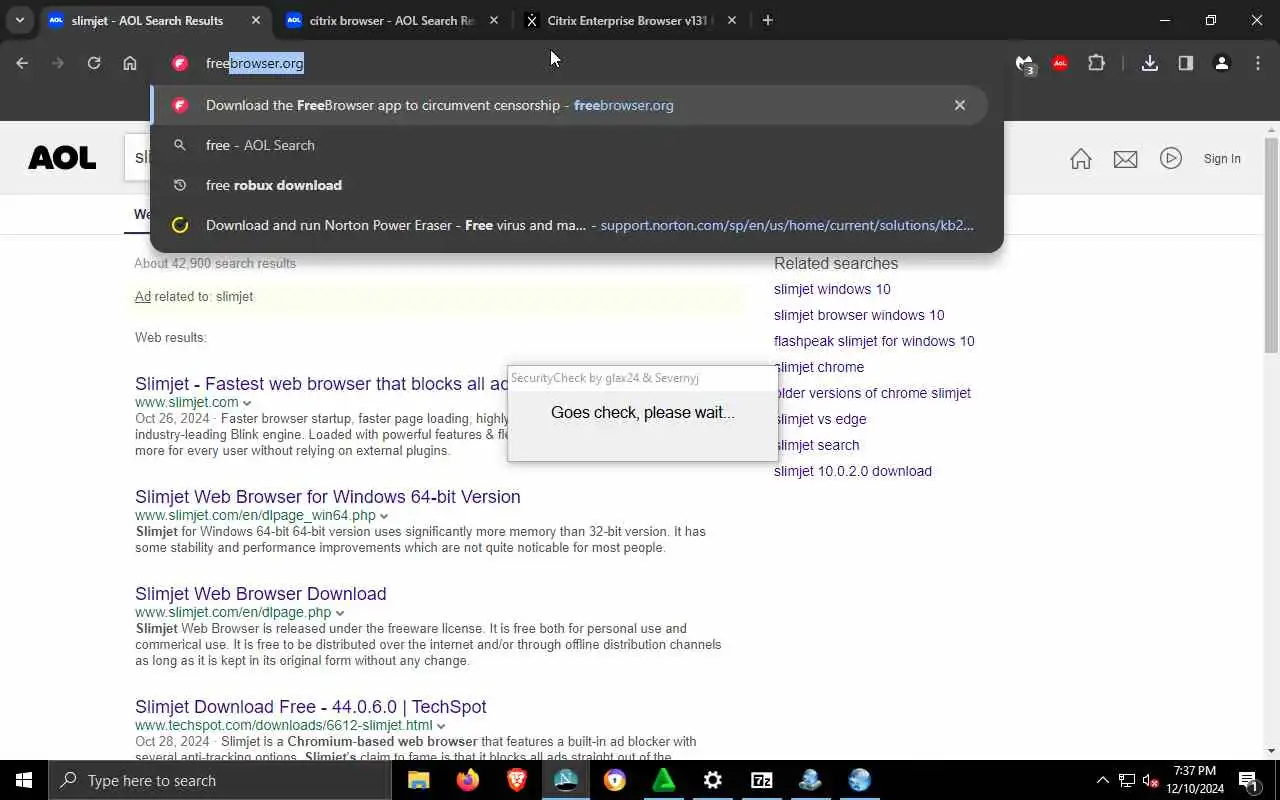Click 'flashpeak slimjet for windows 10' related search
This screenshot has width=1280, height=800.
pyautogui.click(x=874, y=341)
